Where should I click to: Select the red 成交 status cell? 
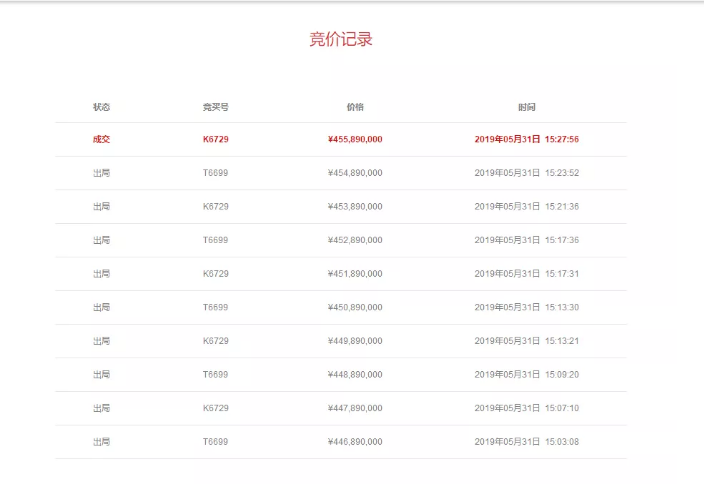(101, 139)
